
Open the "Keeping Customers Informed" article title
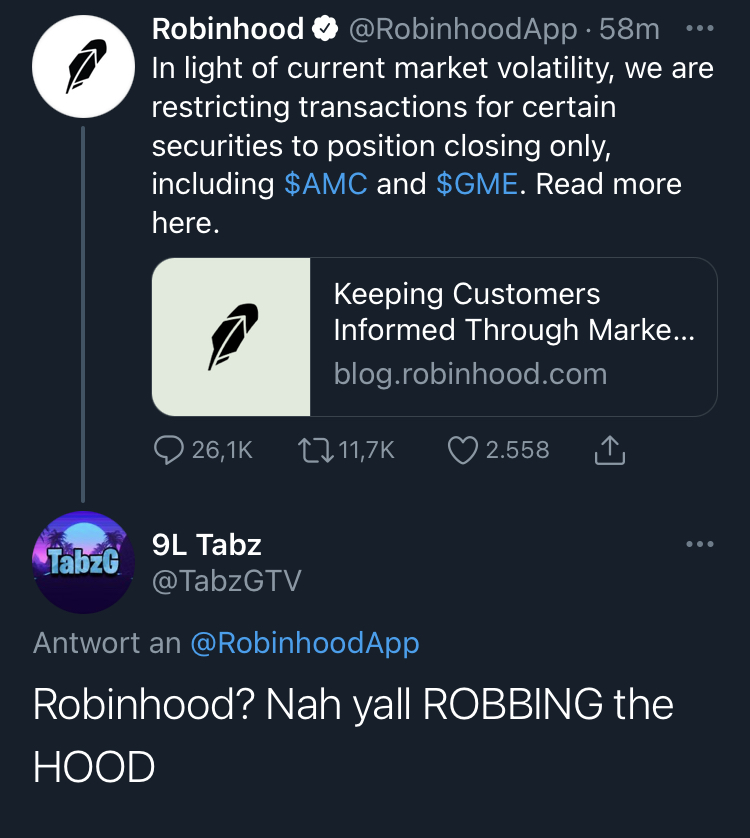click(x=513, y=312)
